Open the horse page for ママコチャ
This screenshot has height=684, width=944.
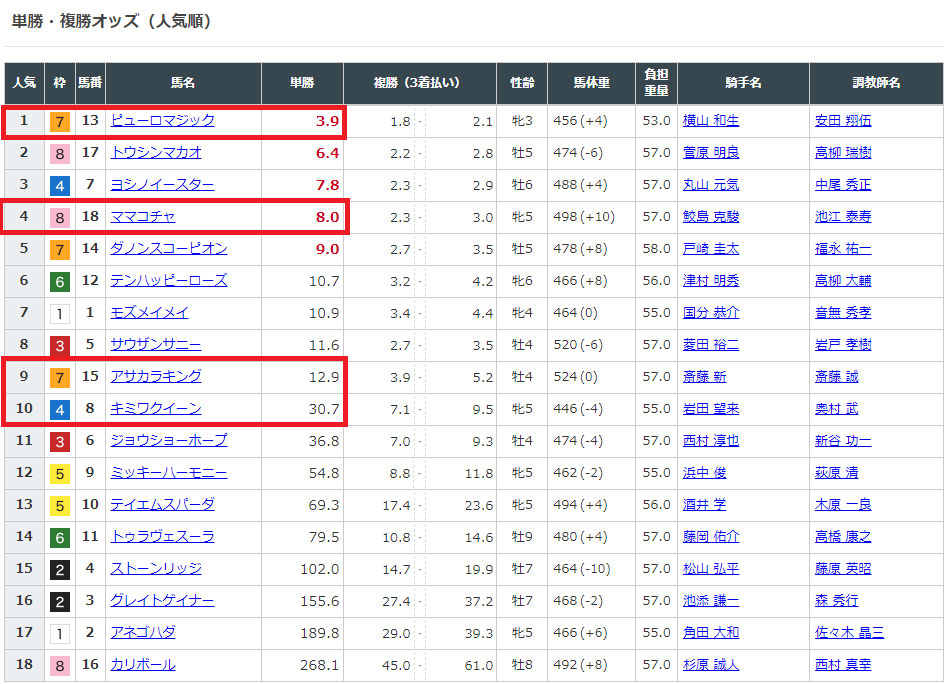143,217
